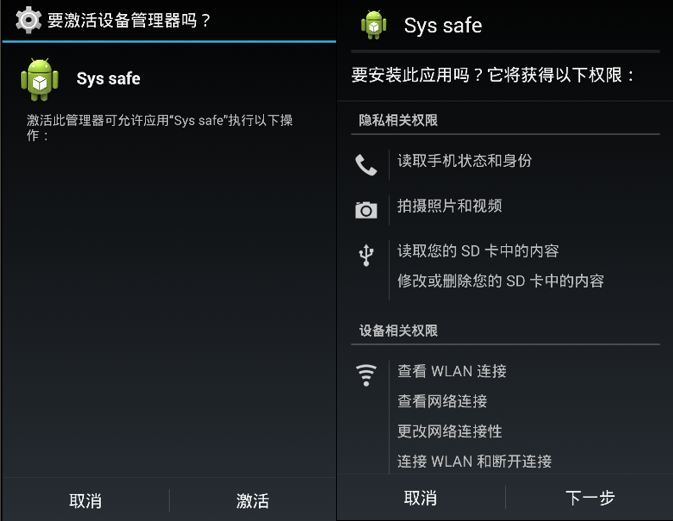Expand the 读取您的 SD 卡中的内容 permission

478,251
